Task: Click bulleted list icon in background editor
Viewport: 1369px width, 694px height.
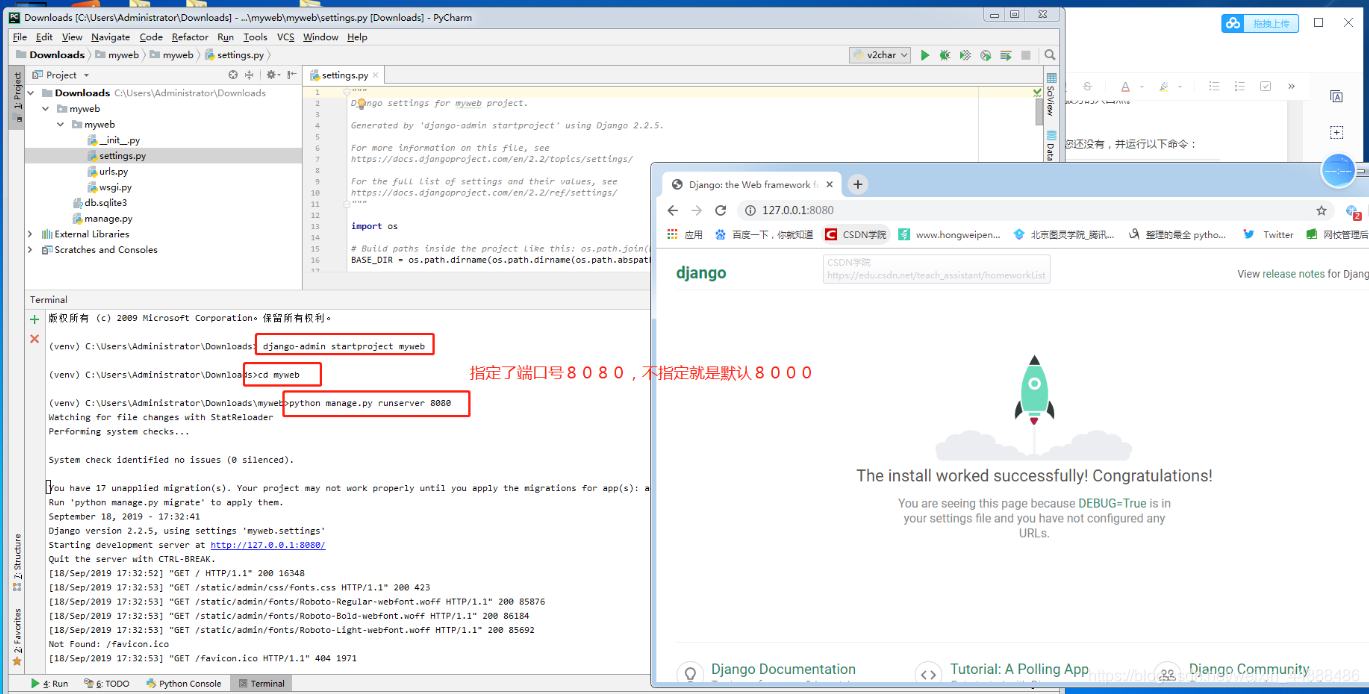Action: coord(1214,87)
